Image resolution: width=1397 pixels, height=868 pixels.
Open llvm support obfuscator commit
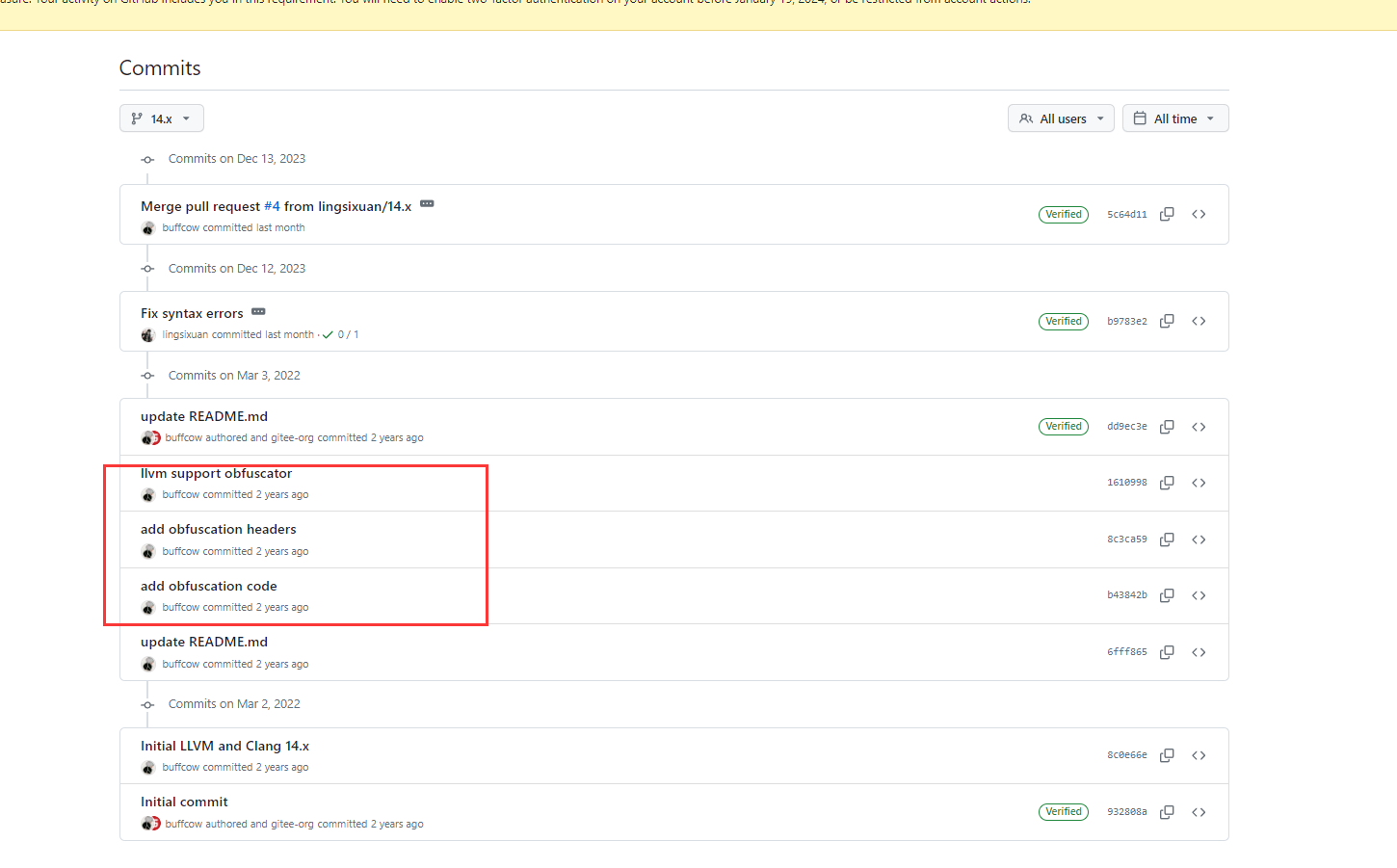click(216, 473)
